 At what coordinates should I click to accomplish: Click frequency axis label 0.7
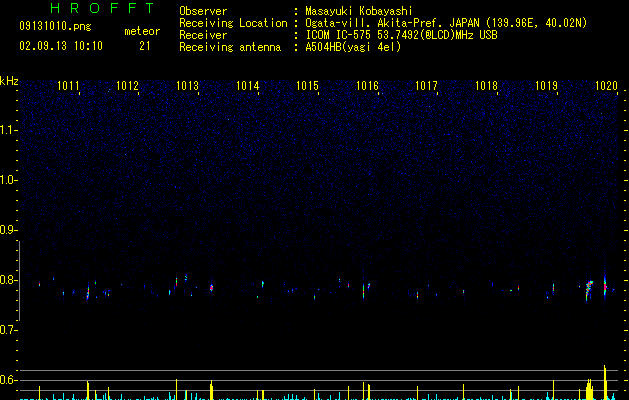[9, 330]
